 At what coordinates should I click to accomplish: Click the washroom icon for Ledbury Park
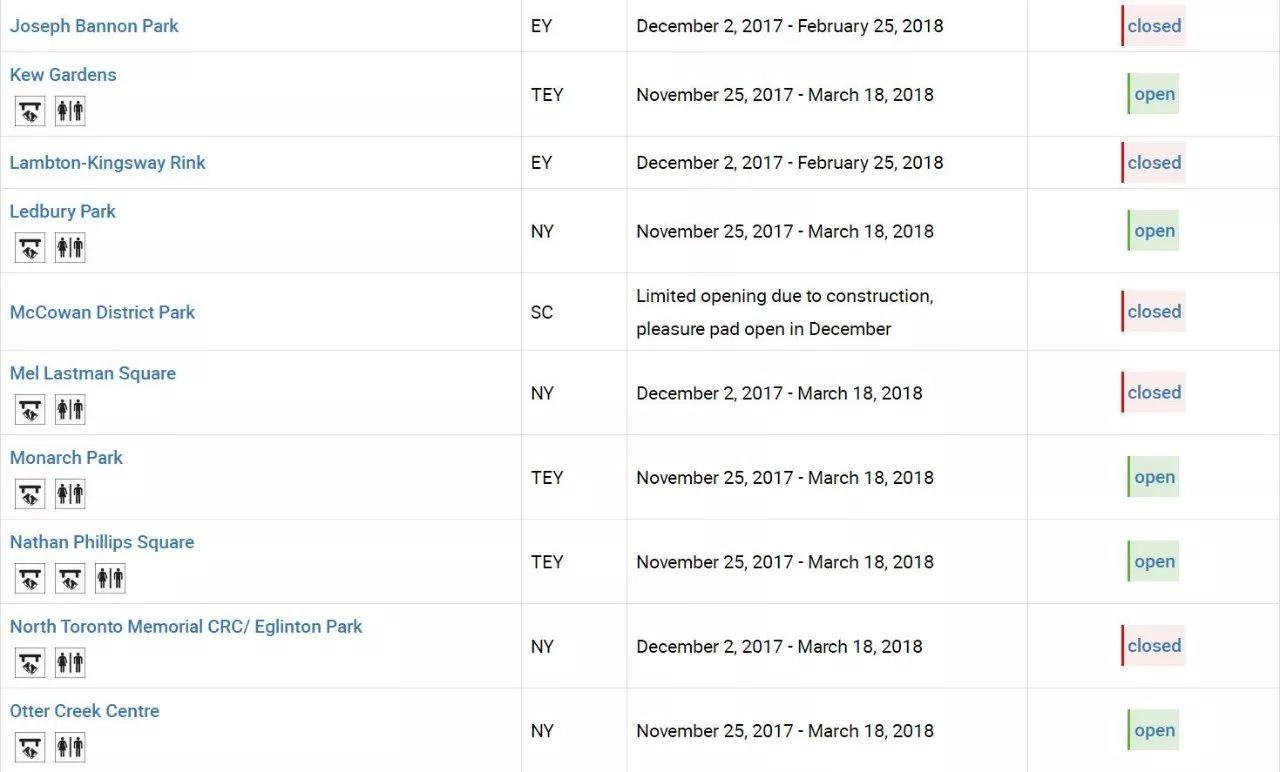(x=70, y=248)
